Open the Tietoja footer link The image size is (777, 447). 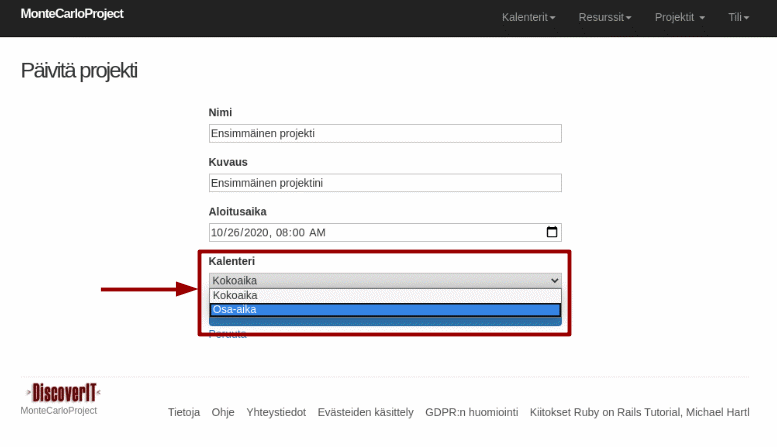[x=184, y=412]
